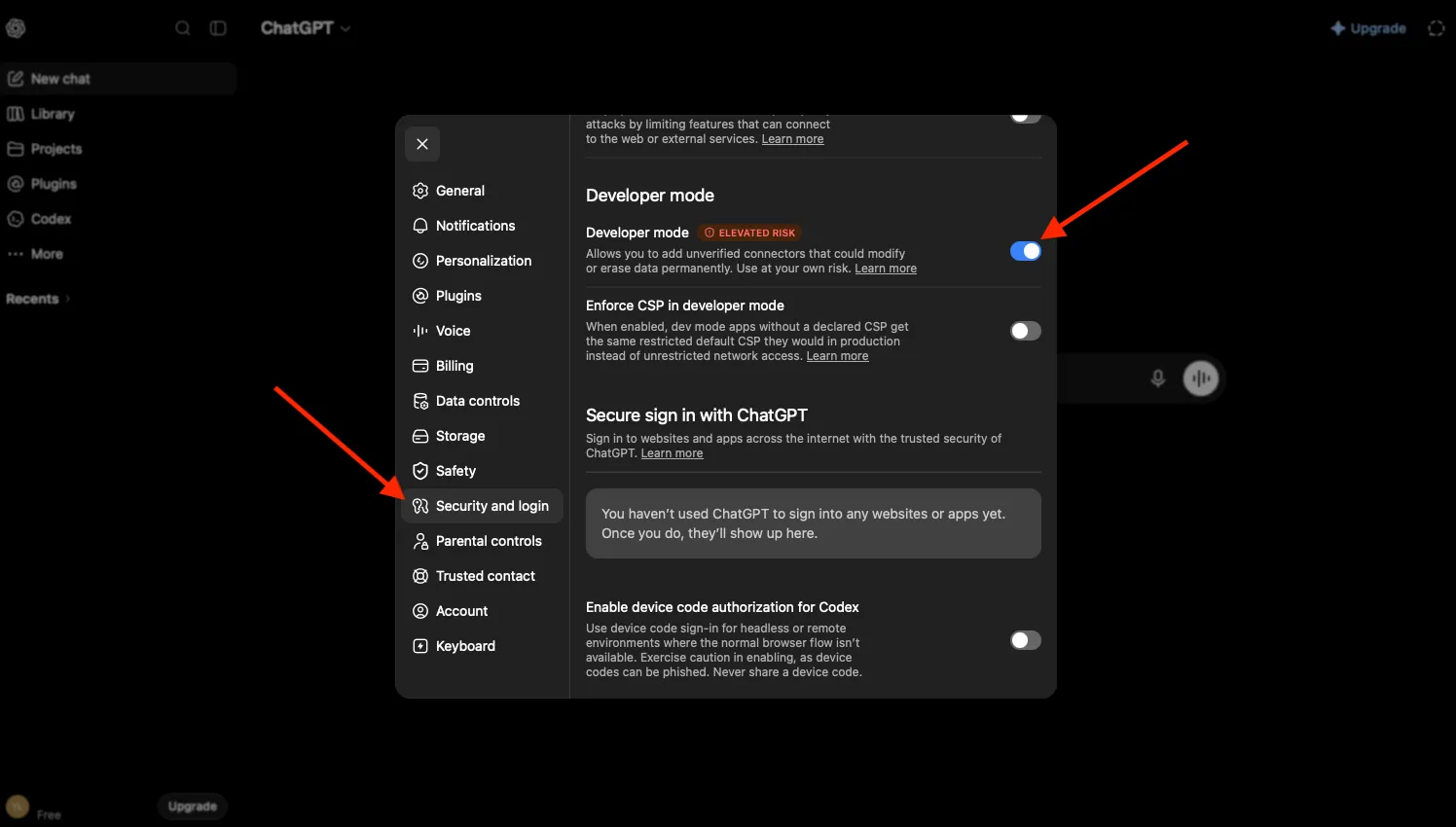Click the Upgrade button at bottom left
Screen dimensions: 1456x827
point(193,807)
